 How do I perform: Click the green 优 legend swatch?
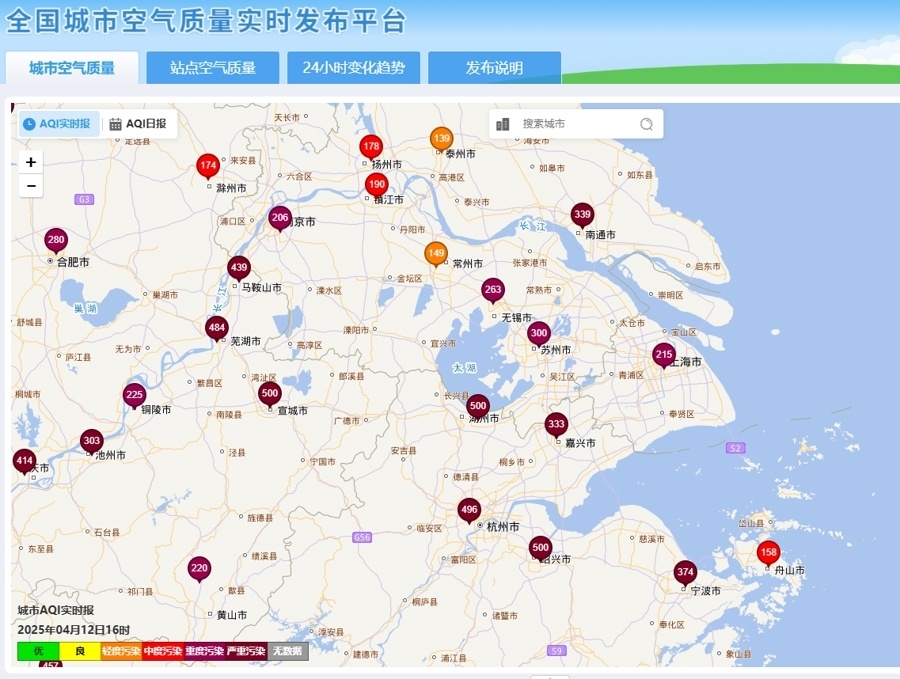(x=37, y=650)
